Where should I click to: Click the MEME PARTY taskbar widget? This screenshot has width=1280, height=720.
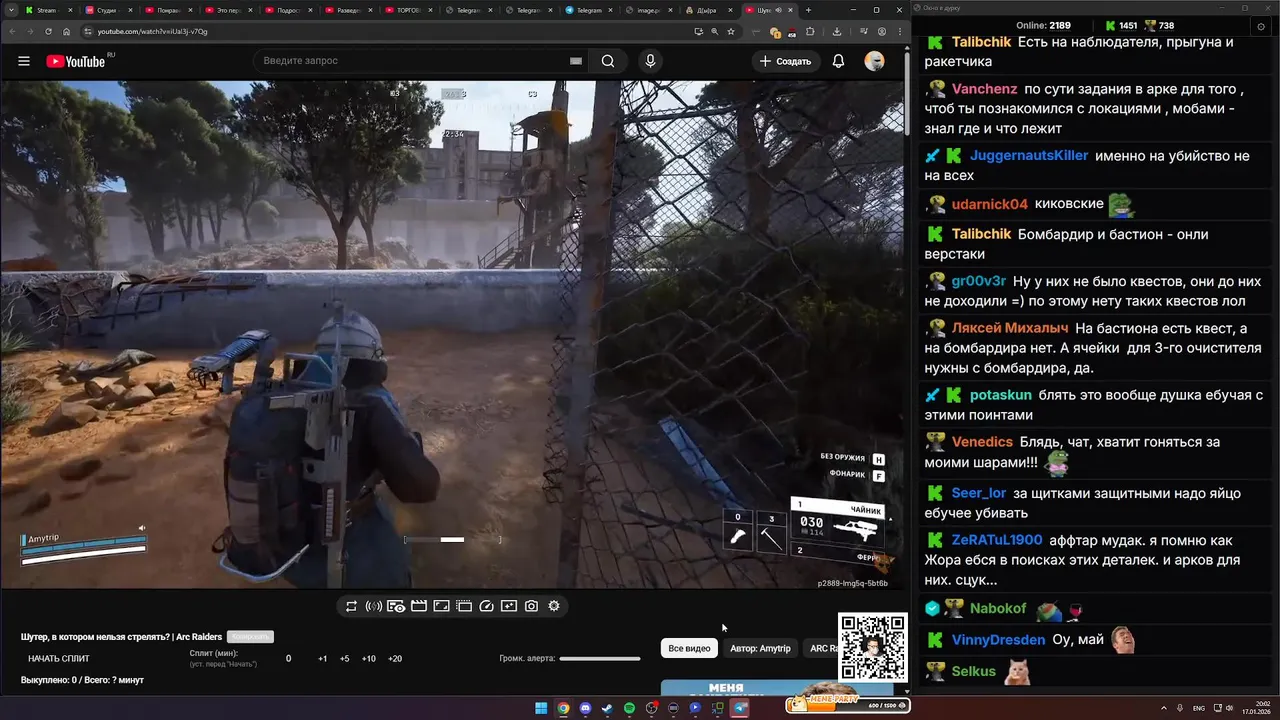pyautogui.click(x=848, y=704)
